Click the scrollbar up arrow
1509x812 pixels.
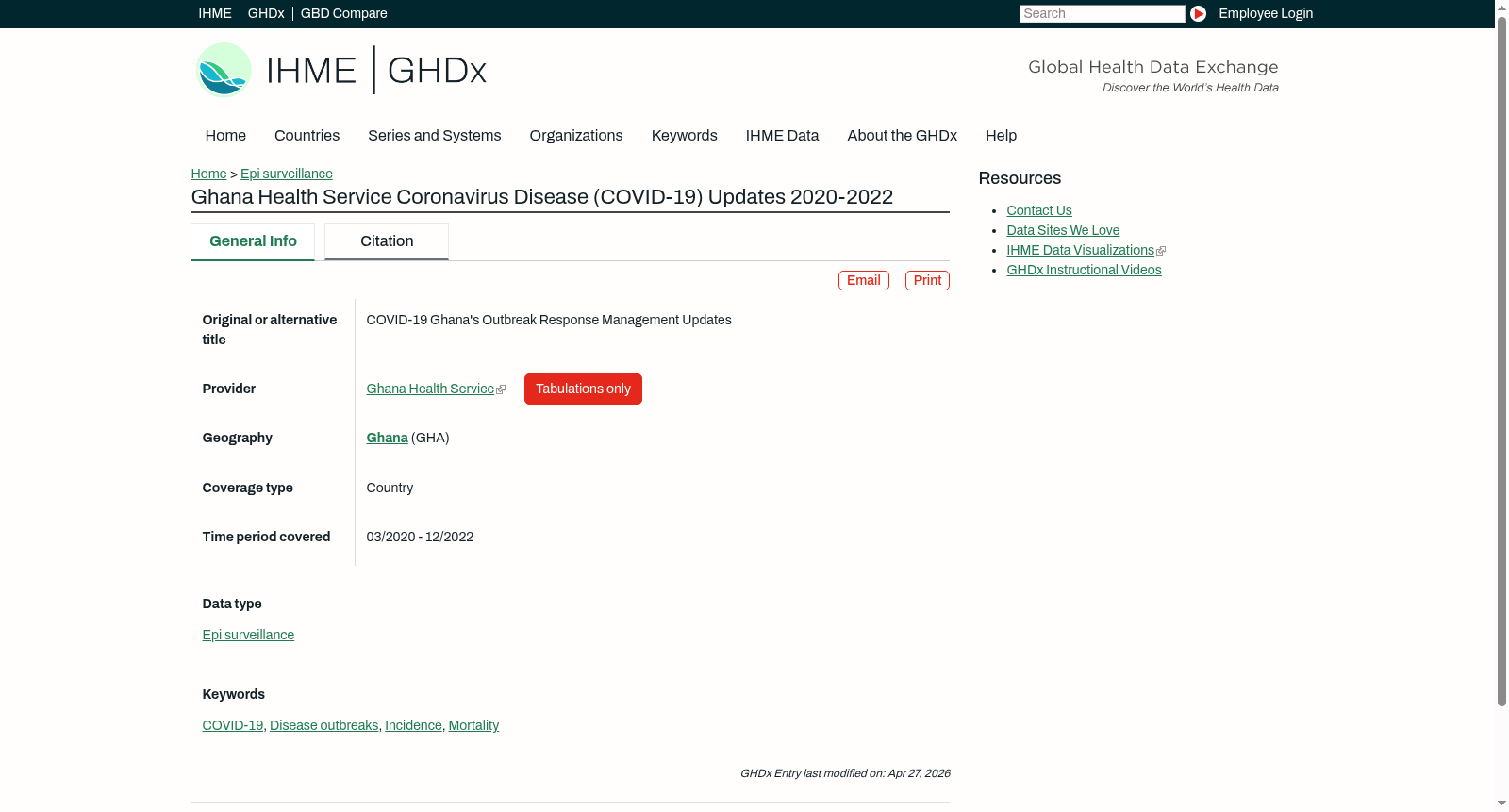[1501, 7]
